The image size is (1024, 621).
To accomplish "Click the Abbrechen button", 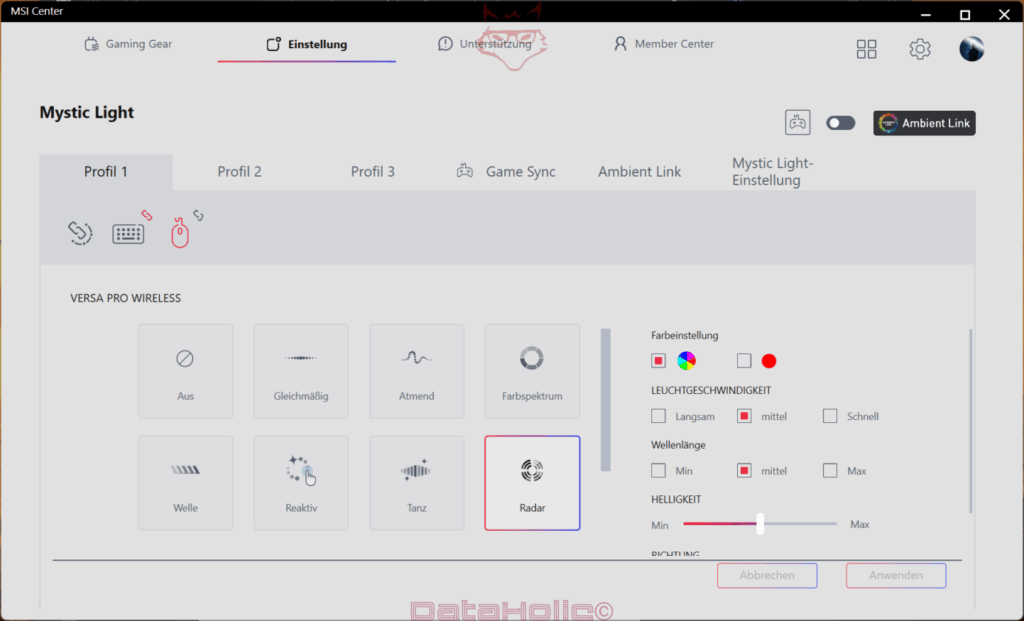I will pos(767,575).
